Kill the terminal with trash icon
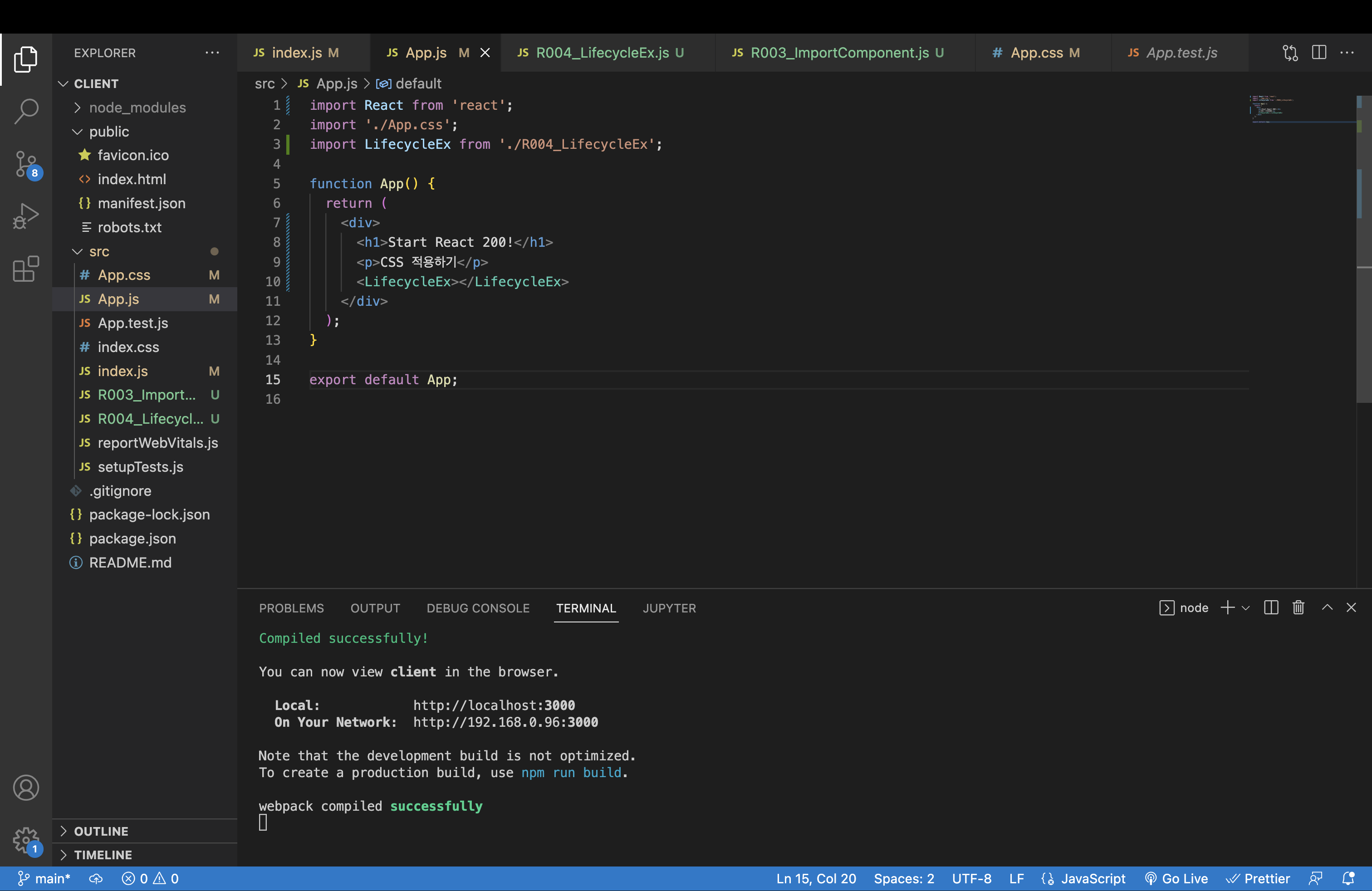 [x=1298, y=607]
